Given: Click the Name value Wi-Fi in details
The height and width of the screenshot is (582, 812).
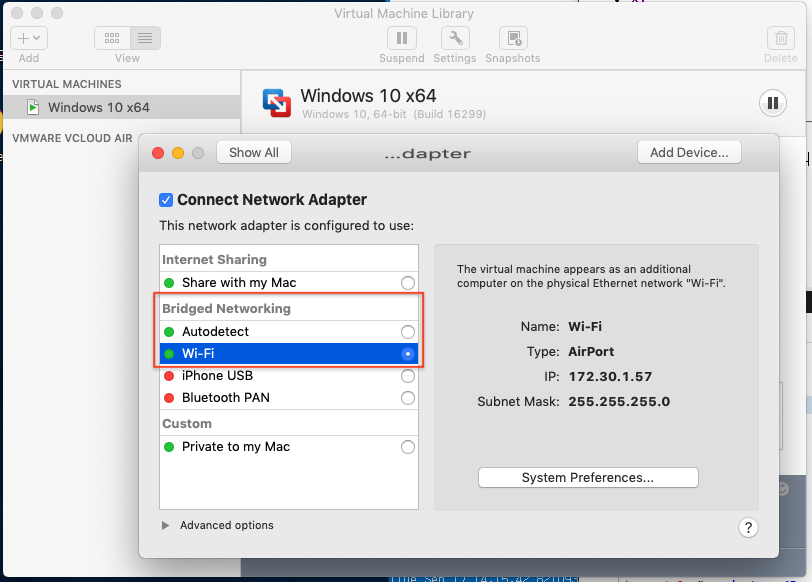Looking at the screenshot, I should [585, 327].
